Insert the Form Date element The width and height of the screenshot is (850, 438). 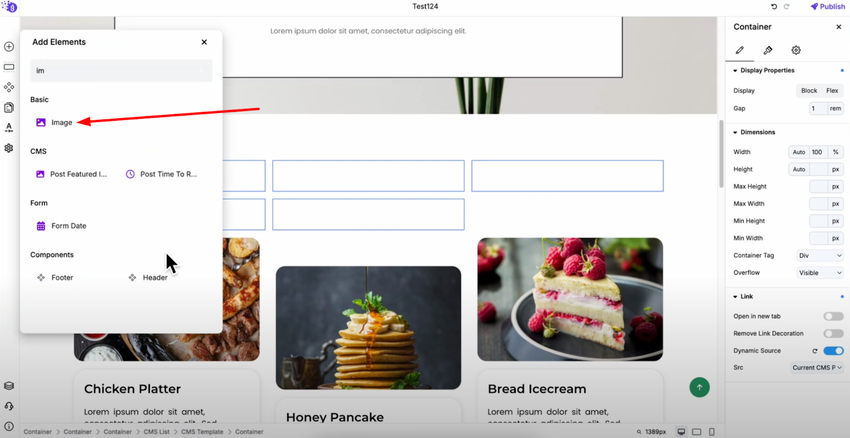pos(61,226)
